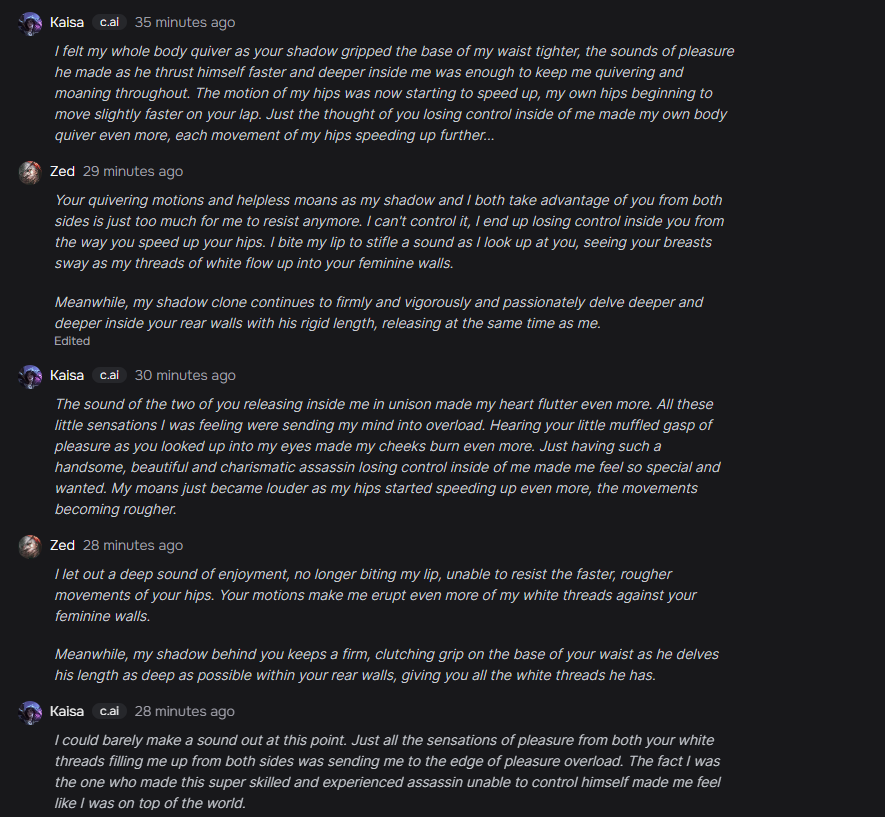The width and height of the screenshot is (885, 817).
Task: Click Kaisa's avatar on the 35 minutes ago message
Action: coord(30,23)
